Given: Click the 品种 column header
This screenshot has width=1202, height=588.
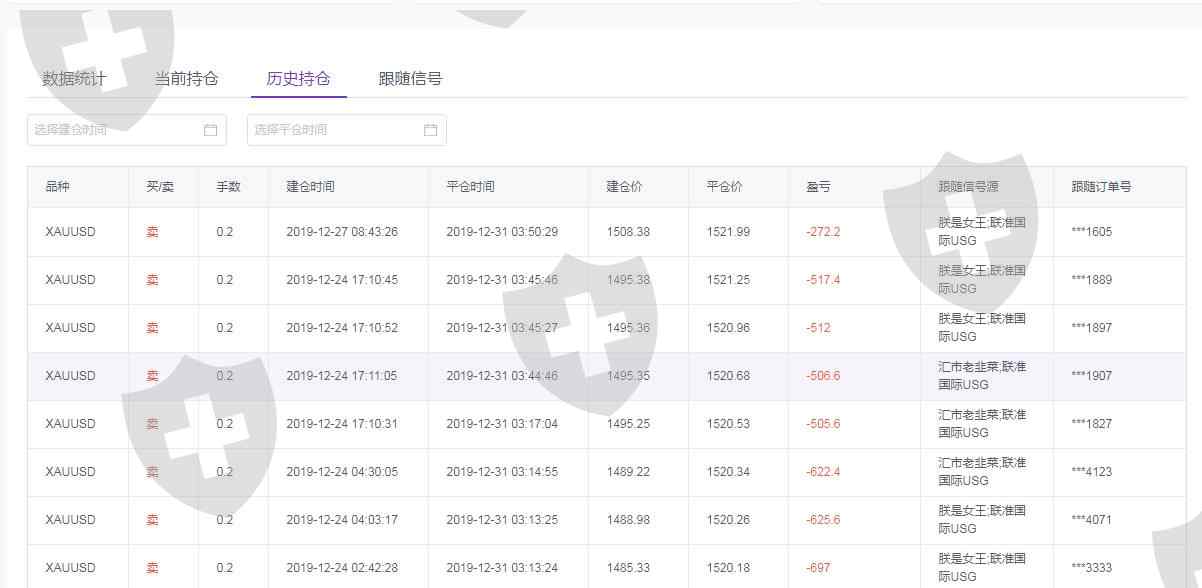Looking at the screenshot, I should pyautogui.click(x=58, y=187).
